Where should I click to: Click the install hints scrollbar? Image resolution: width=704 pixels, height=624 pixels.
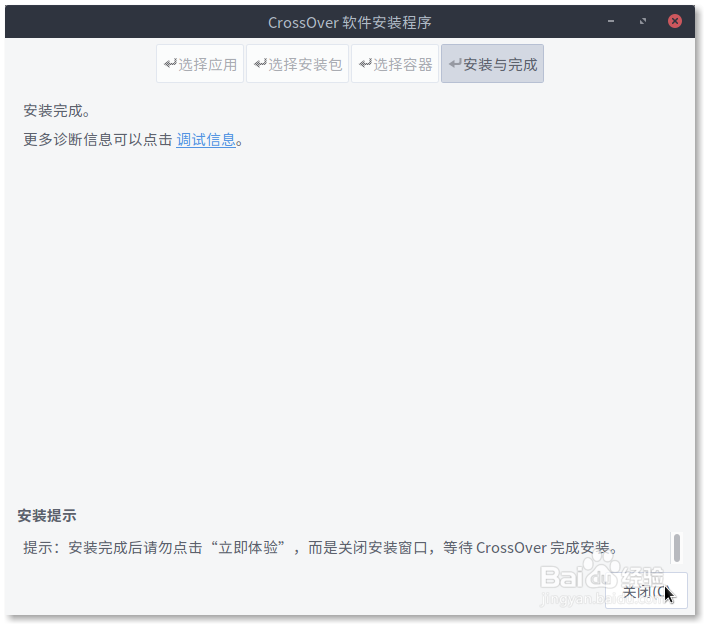click(x=677, y=547)
